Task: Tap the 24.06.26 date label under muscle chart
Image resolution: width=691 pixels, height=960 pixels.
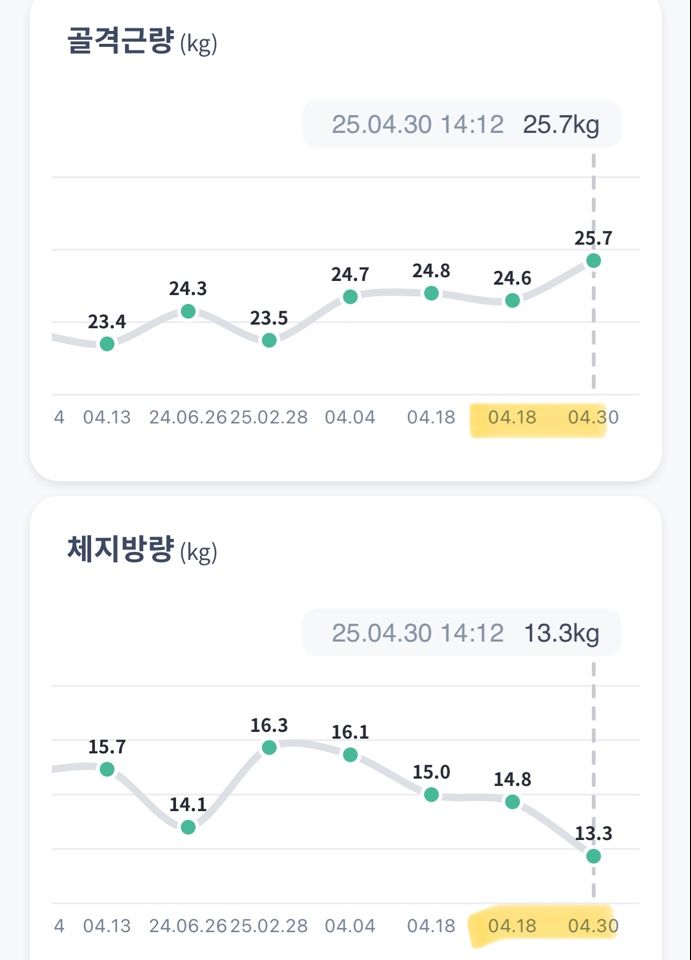Action: (188, 418)
